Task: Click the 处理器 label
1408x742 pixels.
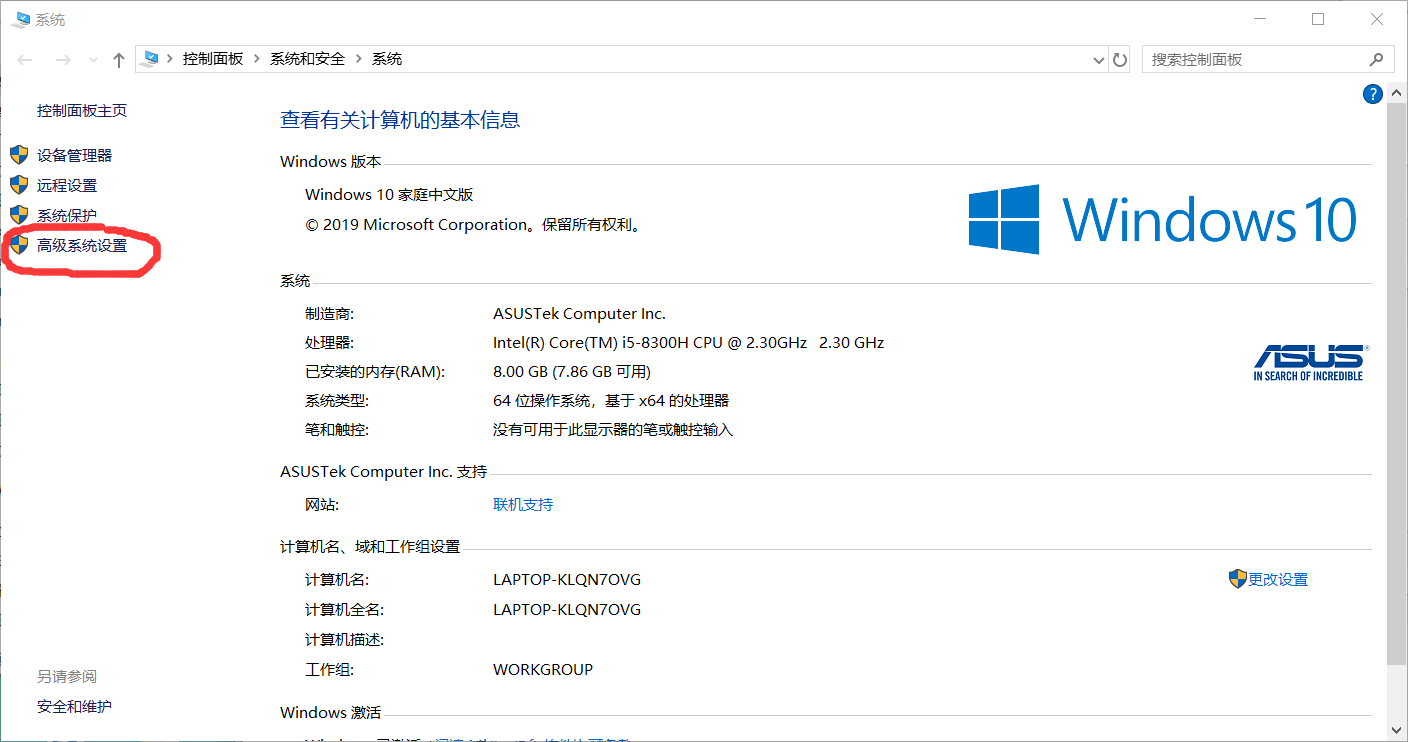Action: [x=330, y=342]
